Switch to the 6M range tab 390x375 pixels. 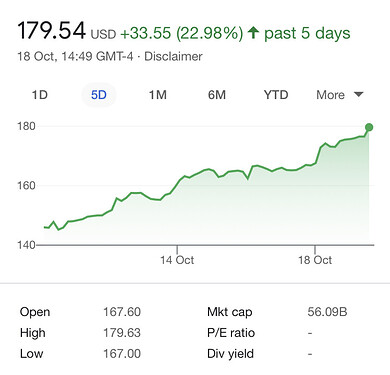point(217,95)
